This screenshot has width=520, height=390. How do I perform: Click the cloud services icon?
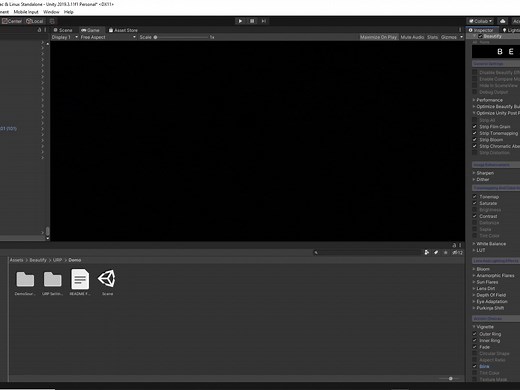coord(503,21)
